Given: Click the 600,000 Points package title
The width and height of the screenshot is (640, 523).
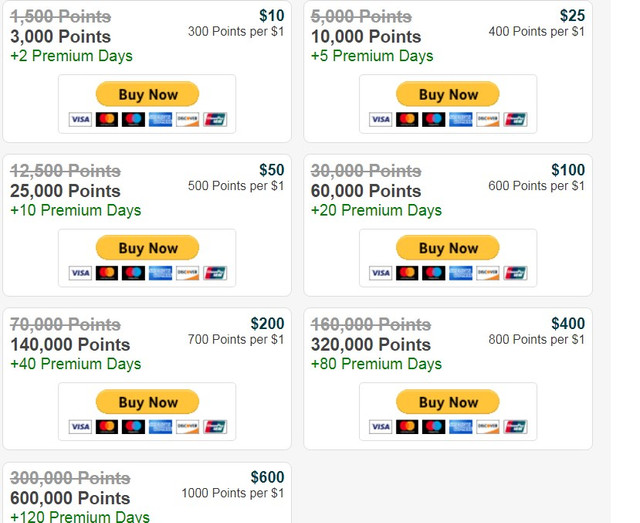Looking at the screenshot, I should (x=70, y=498).
